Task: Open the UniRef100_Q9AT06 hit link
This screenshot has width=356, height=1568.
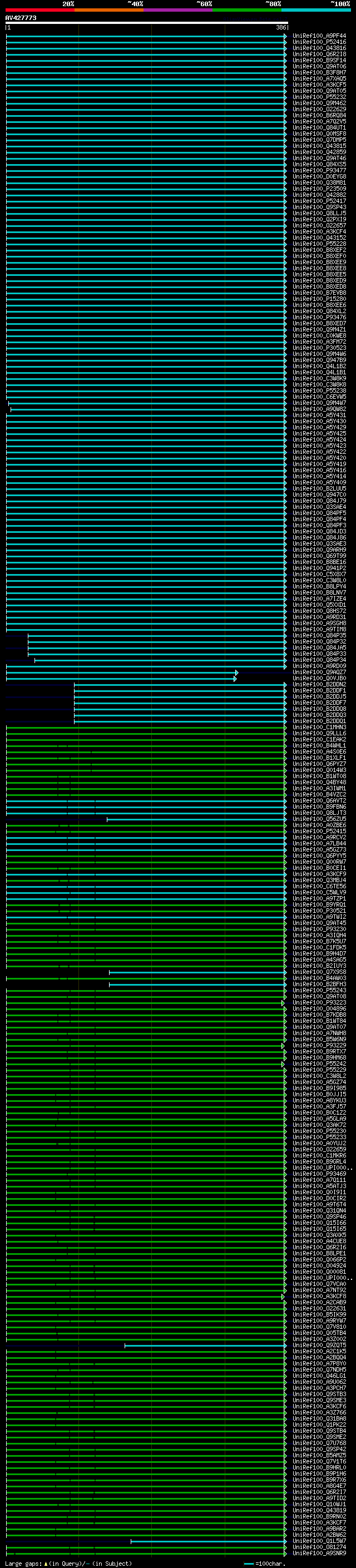Action: (319, 66)
